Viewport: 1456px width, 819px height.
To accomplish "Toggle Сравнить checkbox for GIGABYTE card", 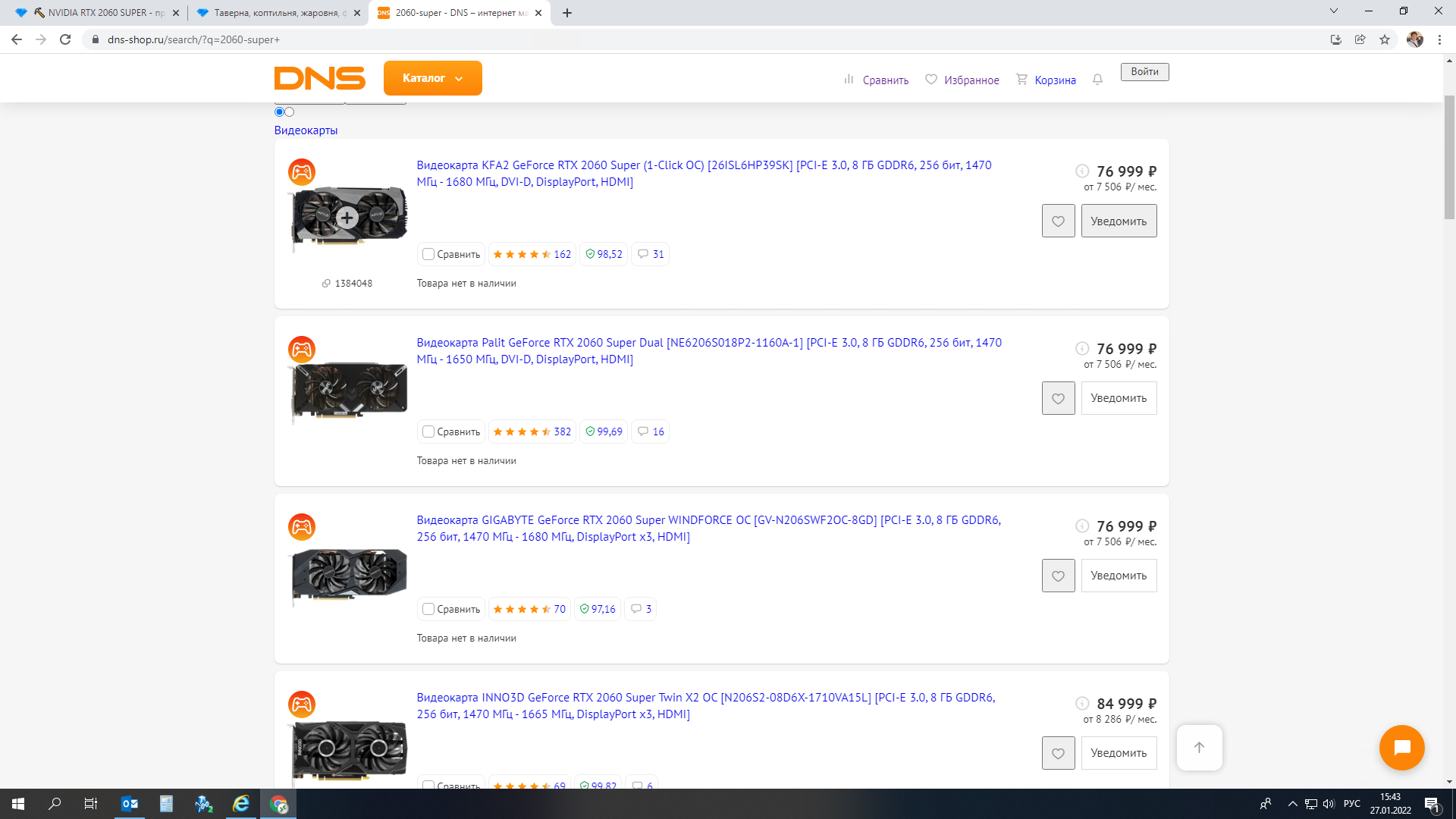I will [428, 609].
